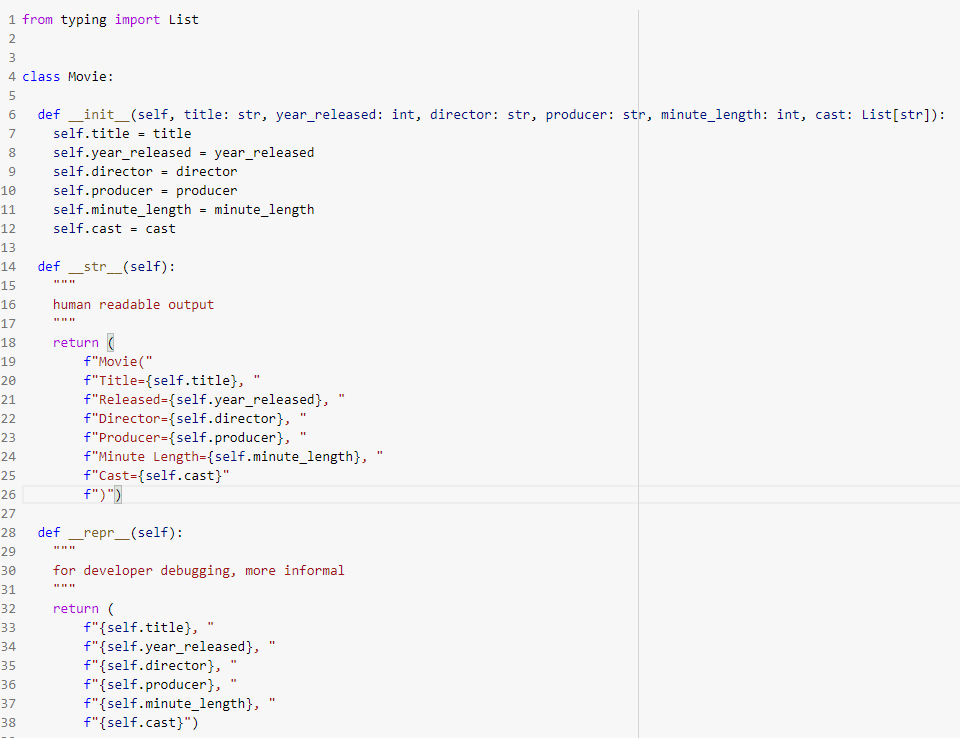960x738 pixels.
Task: Select the word List in the import statement
Action: 182,19
